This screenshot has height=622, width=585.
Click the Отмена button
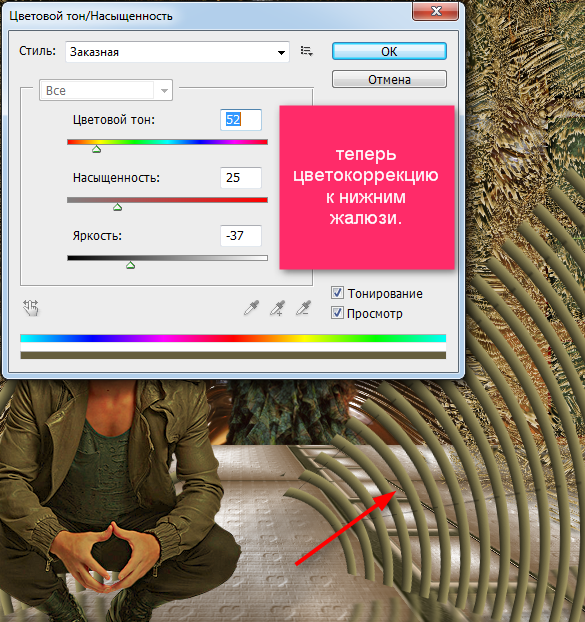389,79
